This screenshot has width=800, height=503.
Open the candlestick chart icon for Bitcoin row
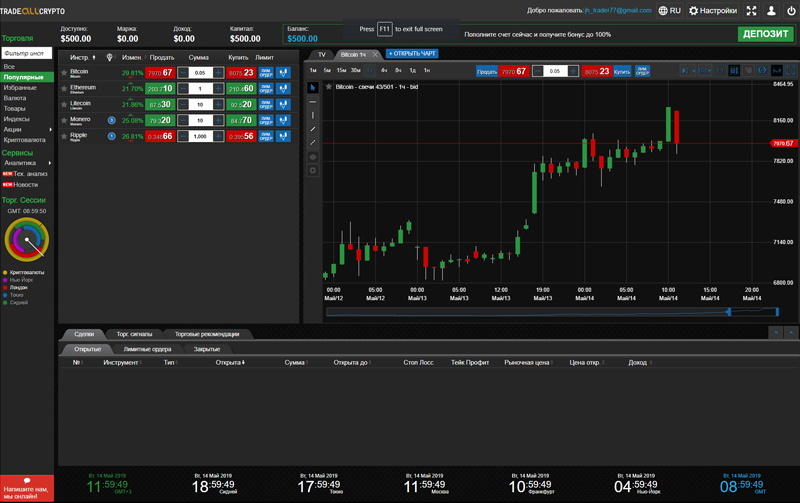(283, 72)
